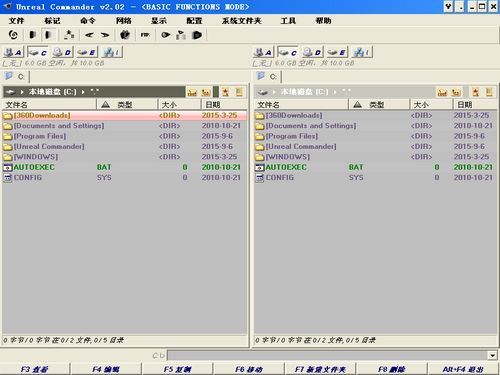This screenshot has height=375, width=500.
Task: Click the sort triangle in left panel header
Action: 105,105
